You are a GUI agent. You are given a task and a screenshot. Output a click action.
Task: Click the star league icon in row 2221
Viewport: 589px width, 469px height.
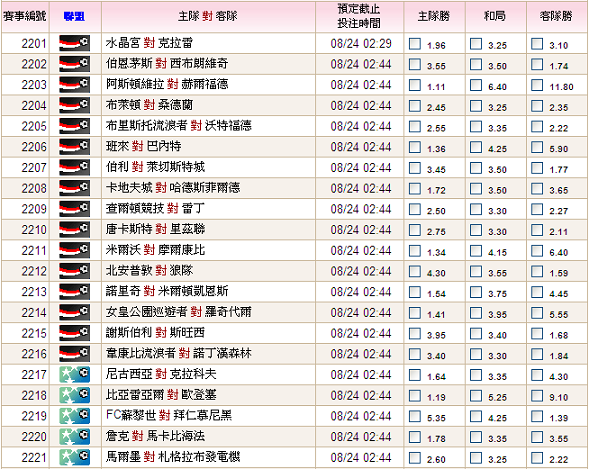click(74, 457)
